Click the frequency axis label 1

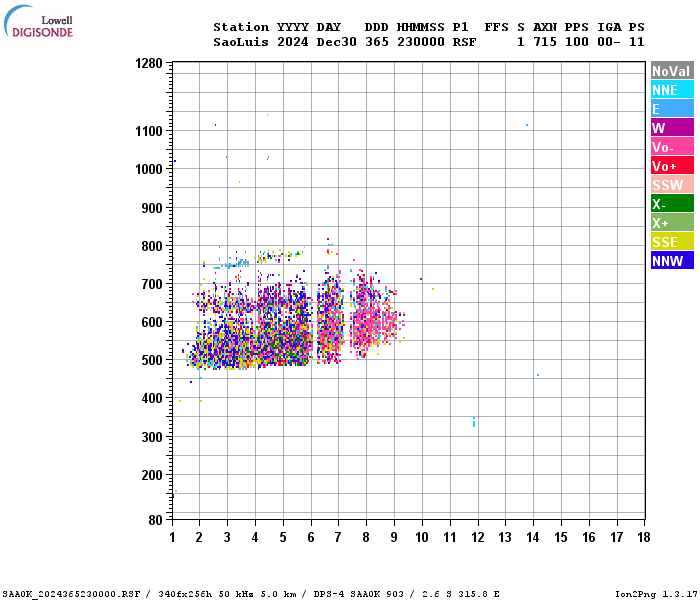(172, 538)
